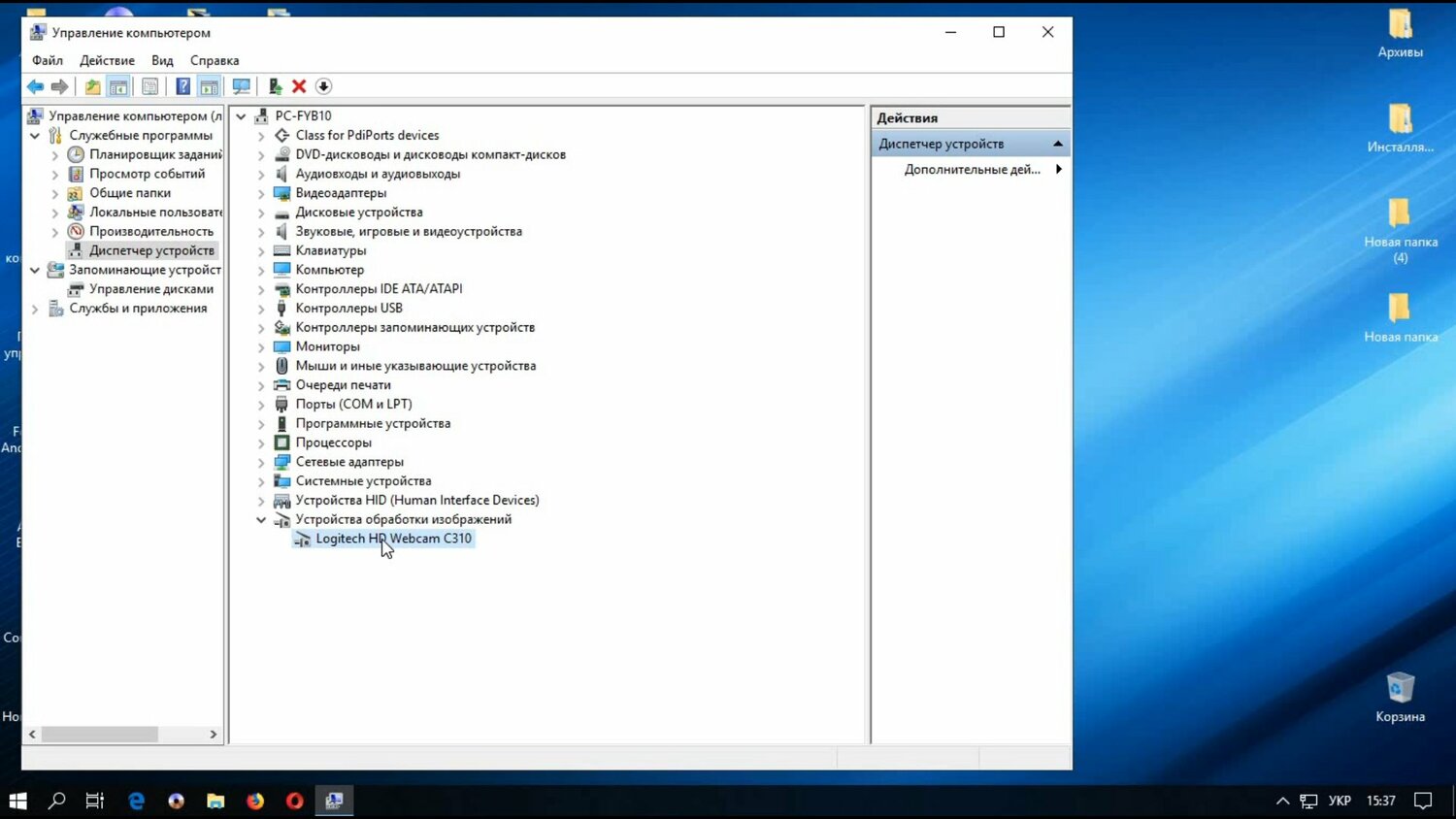Open the Файл menu
This screenshot has height=819, width=1456.
coord(47,60)
